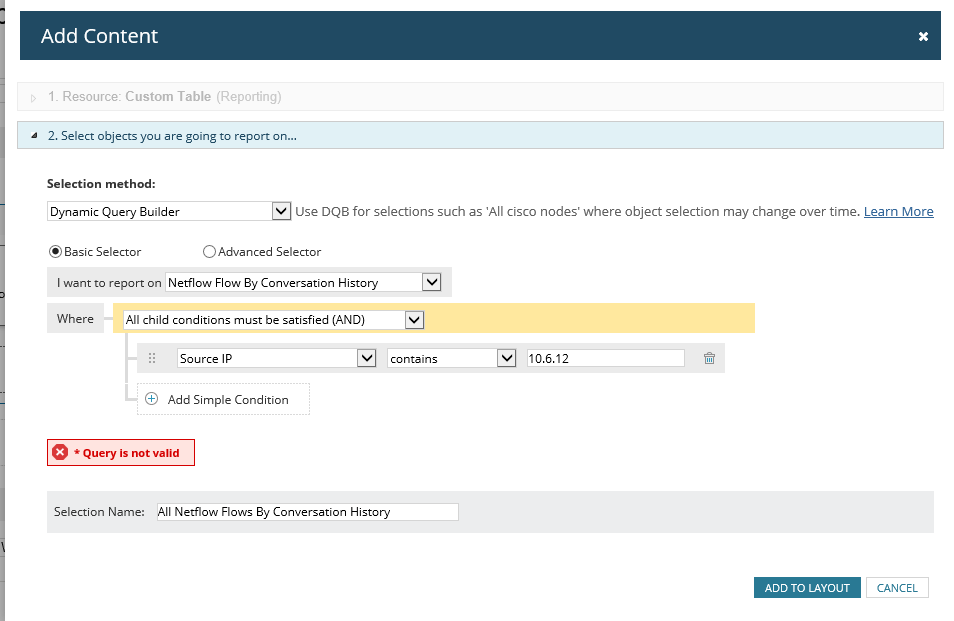The width and height of the screenshot is (954, 621).
Task: Click the 'Add Content' dialog title
Action: [99, 36]
